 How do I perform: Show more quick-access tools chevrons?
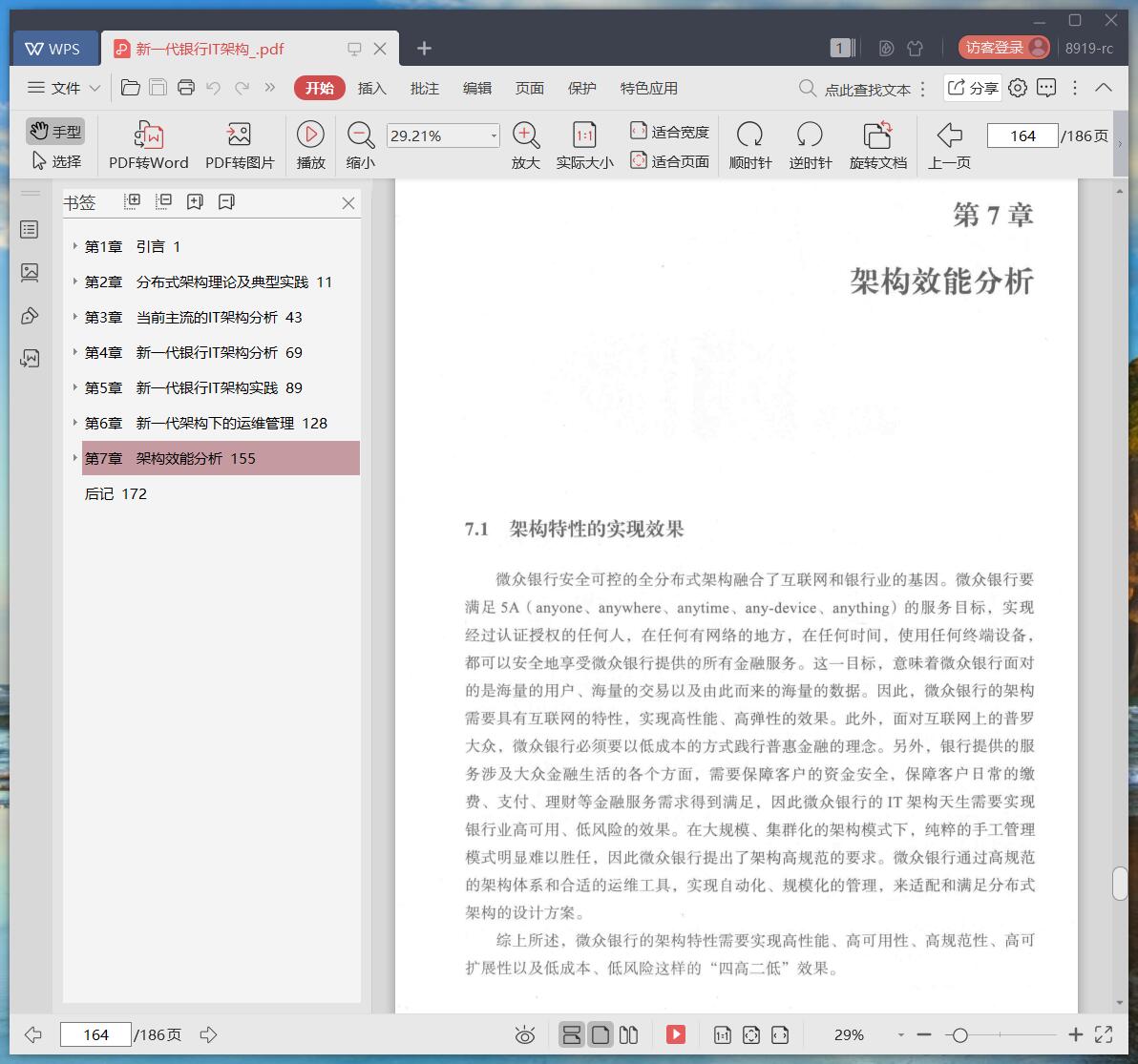270,88
